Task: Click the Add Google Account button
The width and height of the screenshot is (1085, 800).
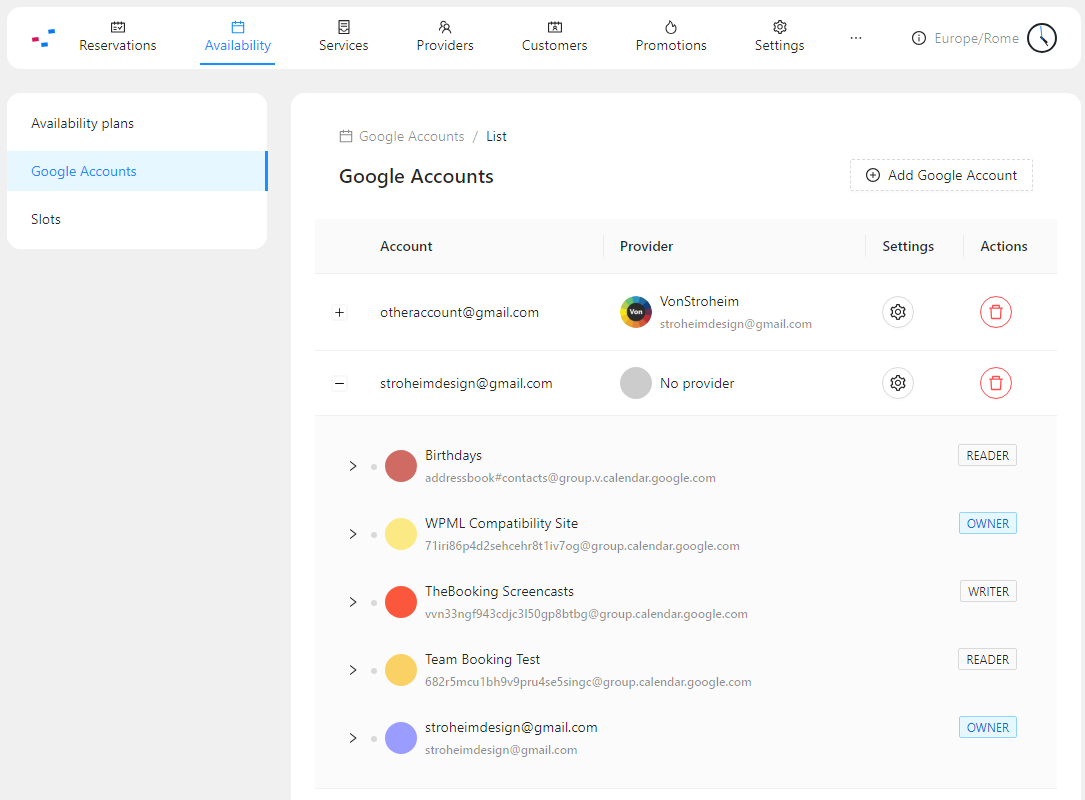Action: point(940,174)
